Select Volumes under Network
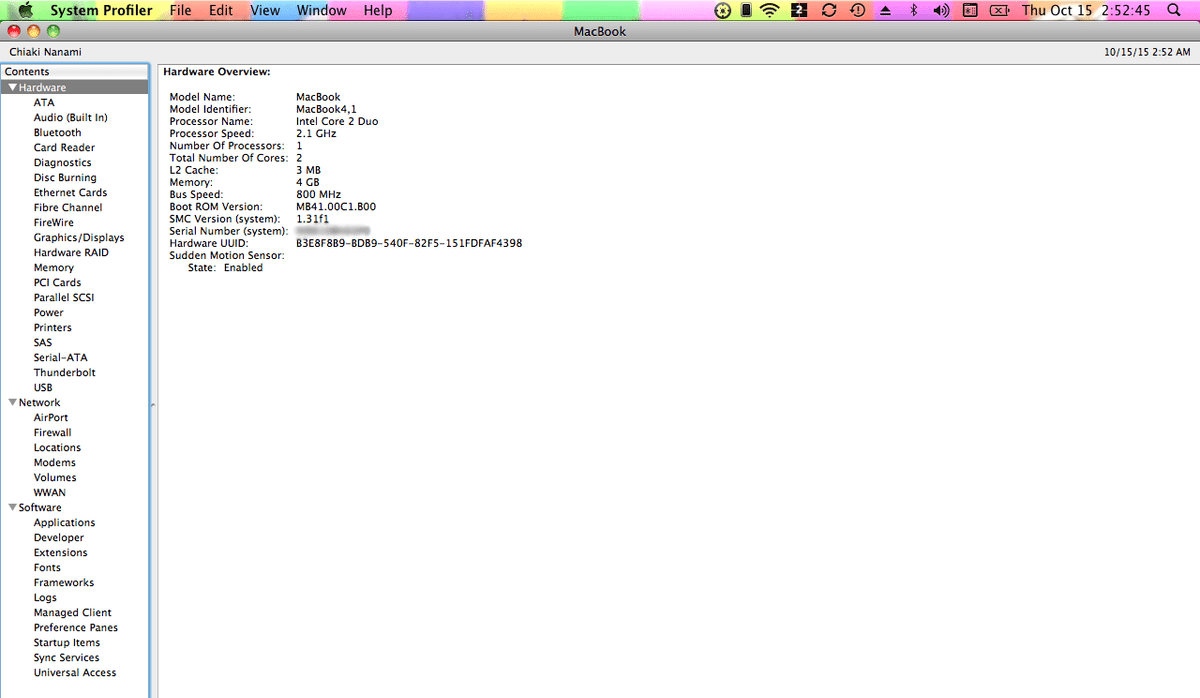 pyautogui.click(x=55, y=478)
